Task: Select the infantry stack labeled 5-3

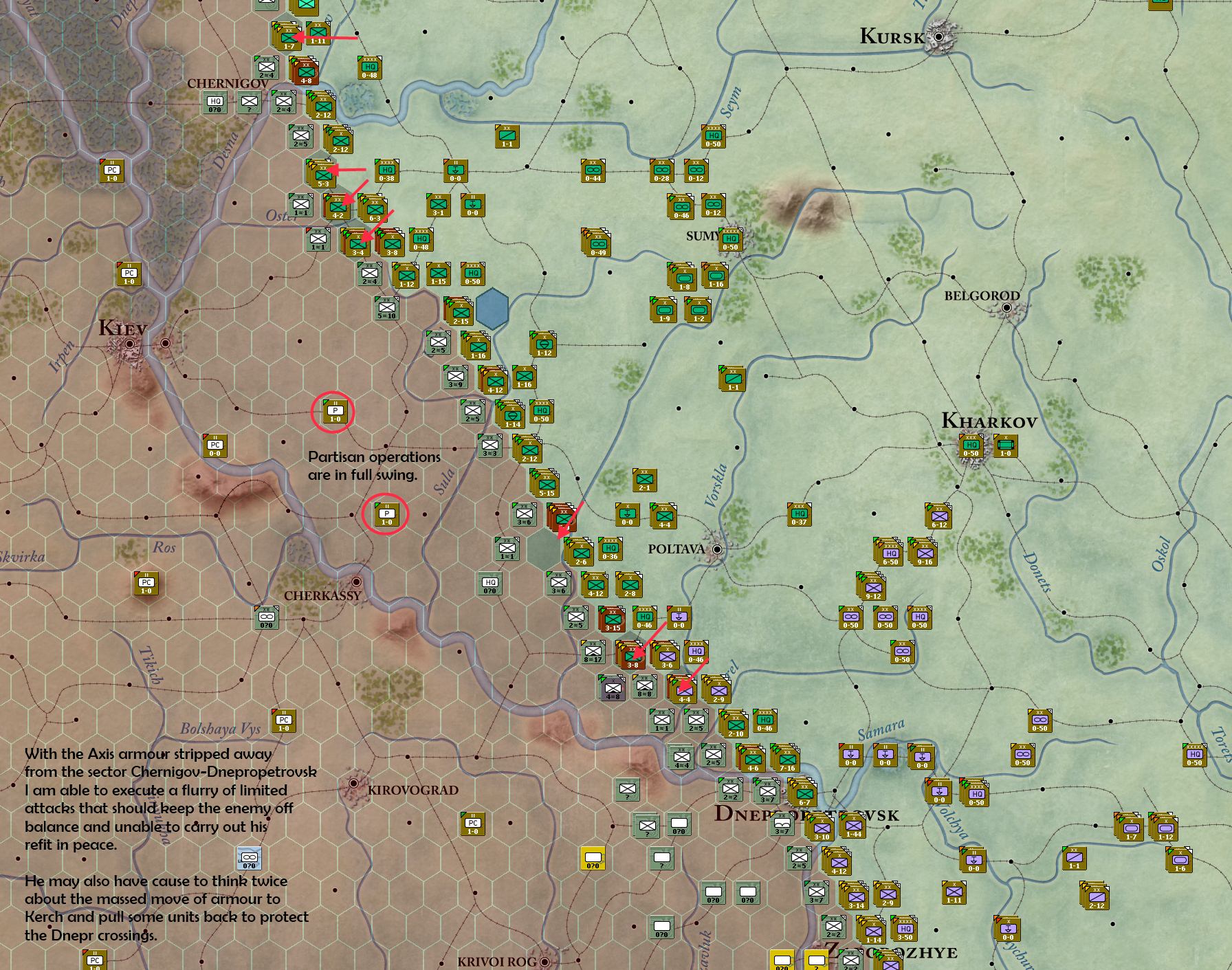Action: click(321, 174)
